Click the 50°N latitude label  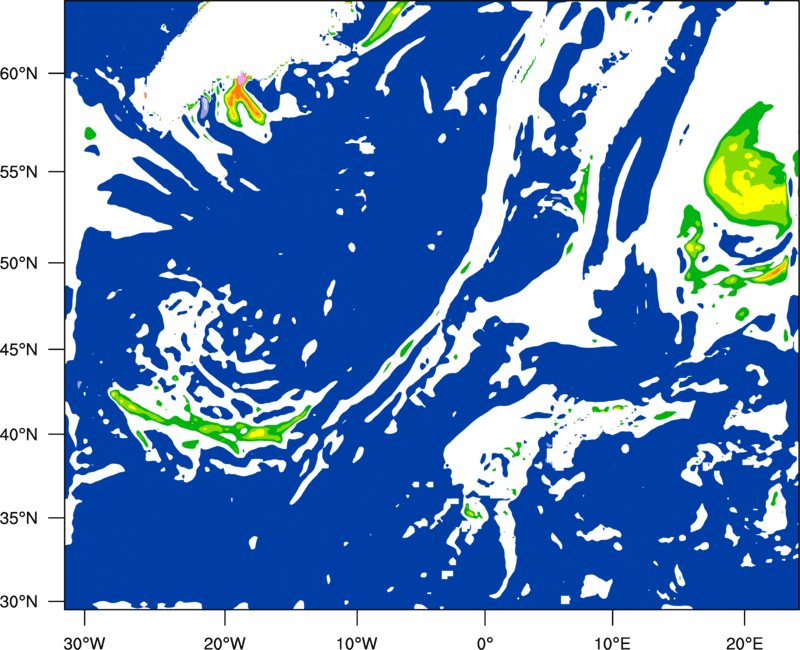click(19, 263)
